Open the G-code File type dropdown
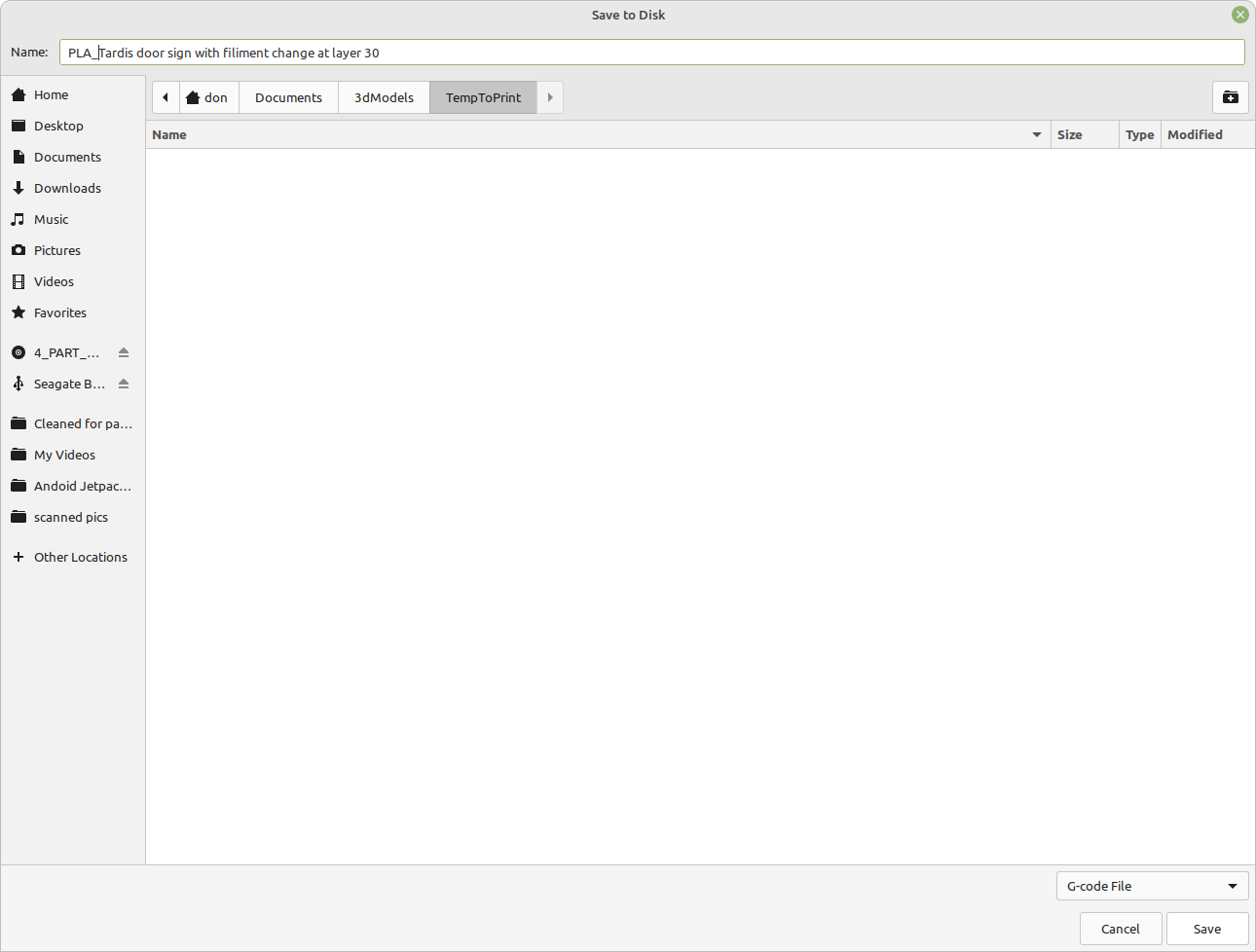The width and height of the screenshot is (1256, 952). point(1152,886)
